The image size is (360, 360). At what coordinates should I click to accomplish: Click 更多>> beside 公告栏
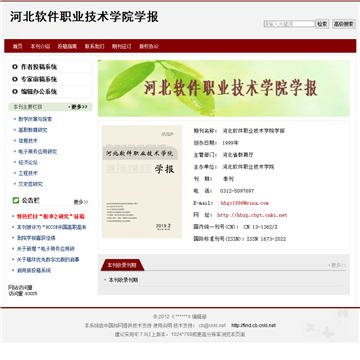point(81,202)
